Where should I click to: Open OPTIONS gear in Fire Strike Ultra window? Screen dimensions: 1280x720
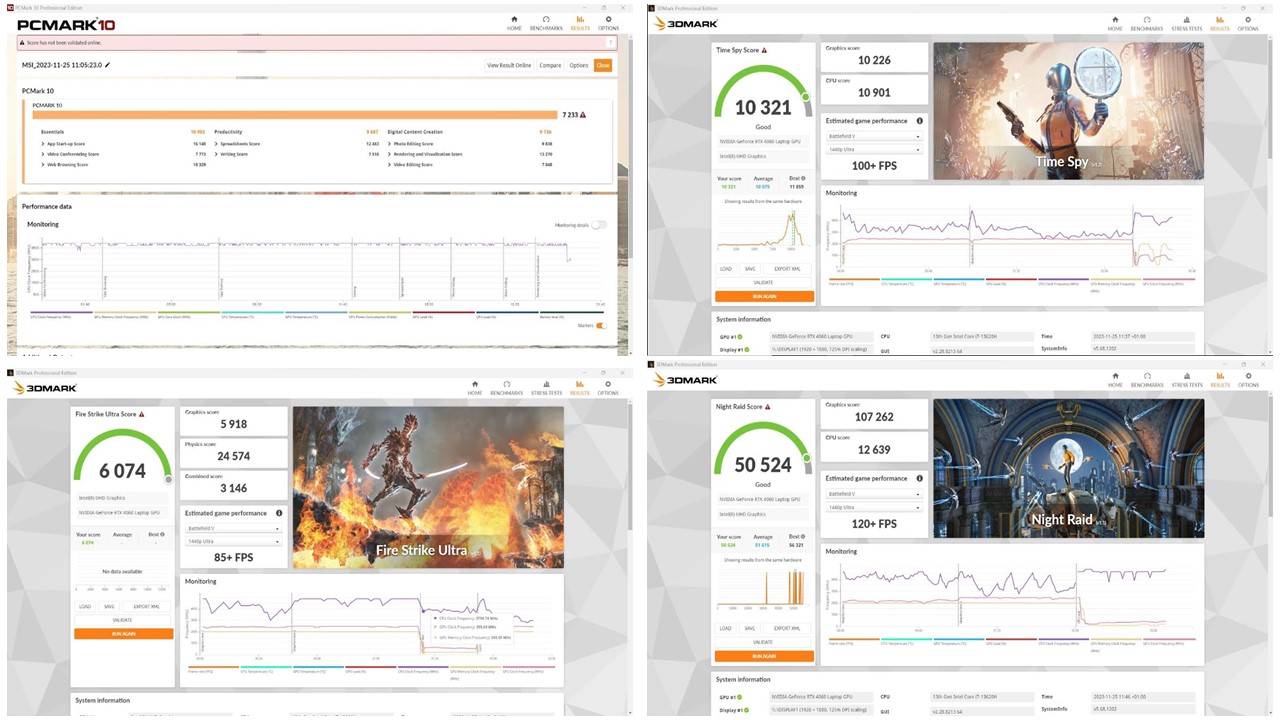coord(608,388)
